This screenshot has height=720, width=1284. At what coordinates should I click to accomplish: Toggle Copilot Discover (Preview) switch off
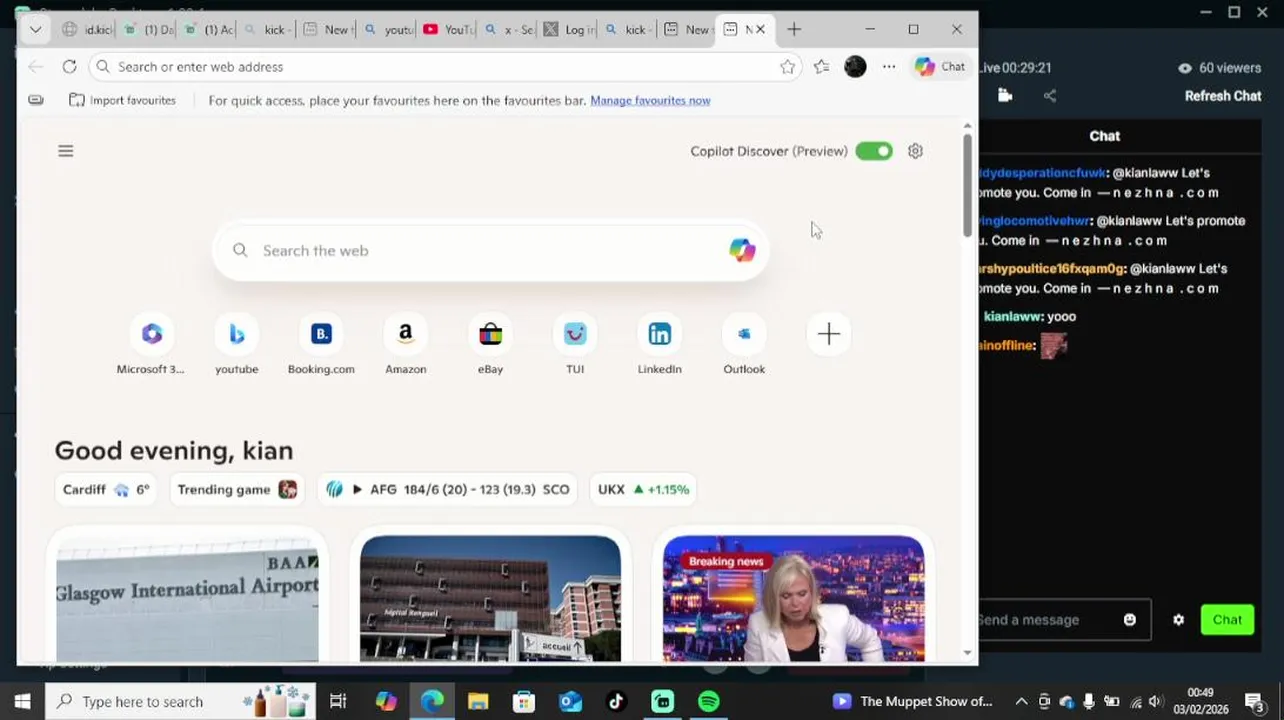point(874,151)
